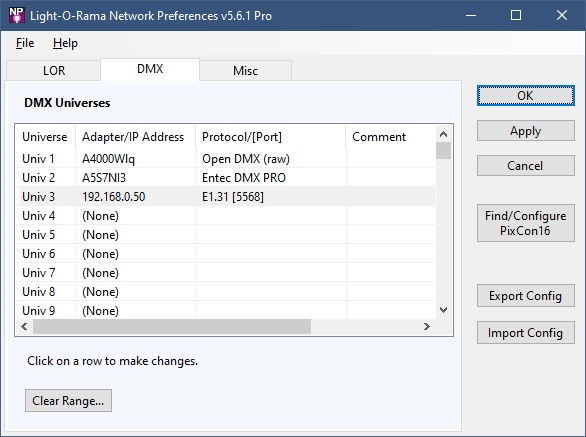Viewport: 586px width, 437px height.
Task: Click the E1.31 [5568] protocol cell
Action: 233,197
